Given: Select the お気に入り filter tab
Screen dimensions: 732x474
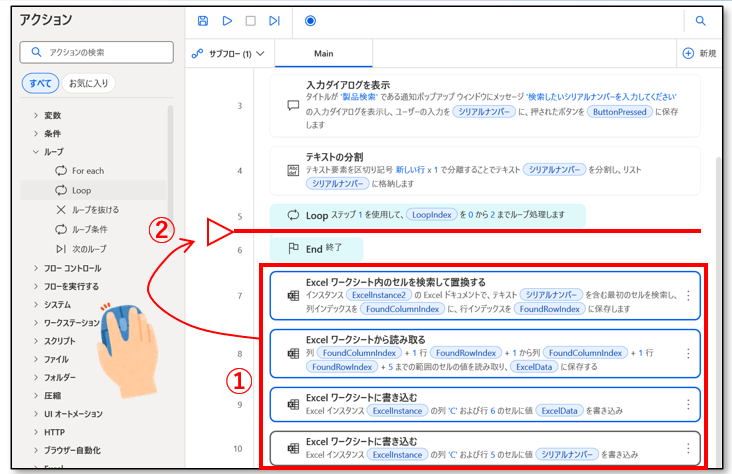Looking at the screenshot, I should [89, 83].
